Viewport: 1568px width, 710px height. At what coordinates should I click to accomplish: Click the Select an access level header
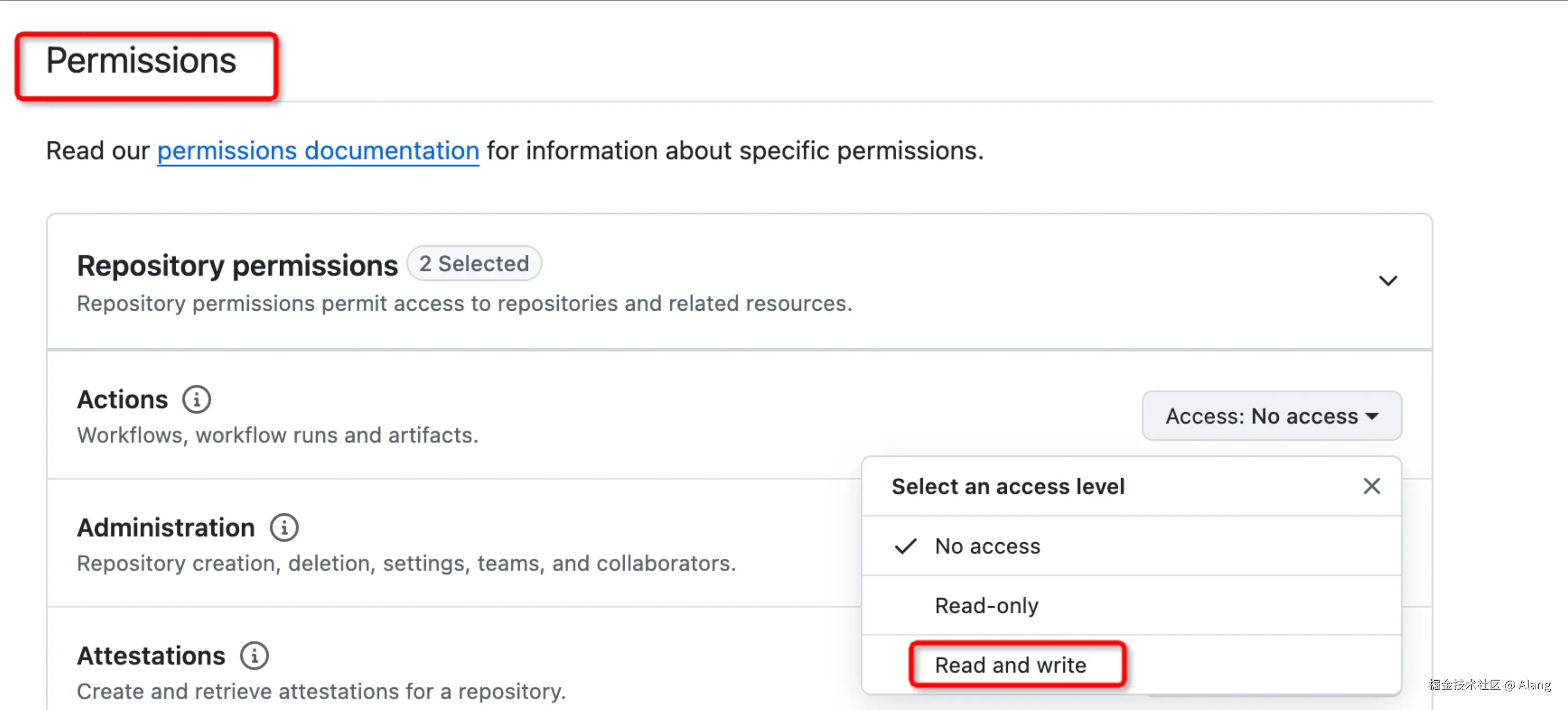[x=1008, y=486]
